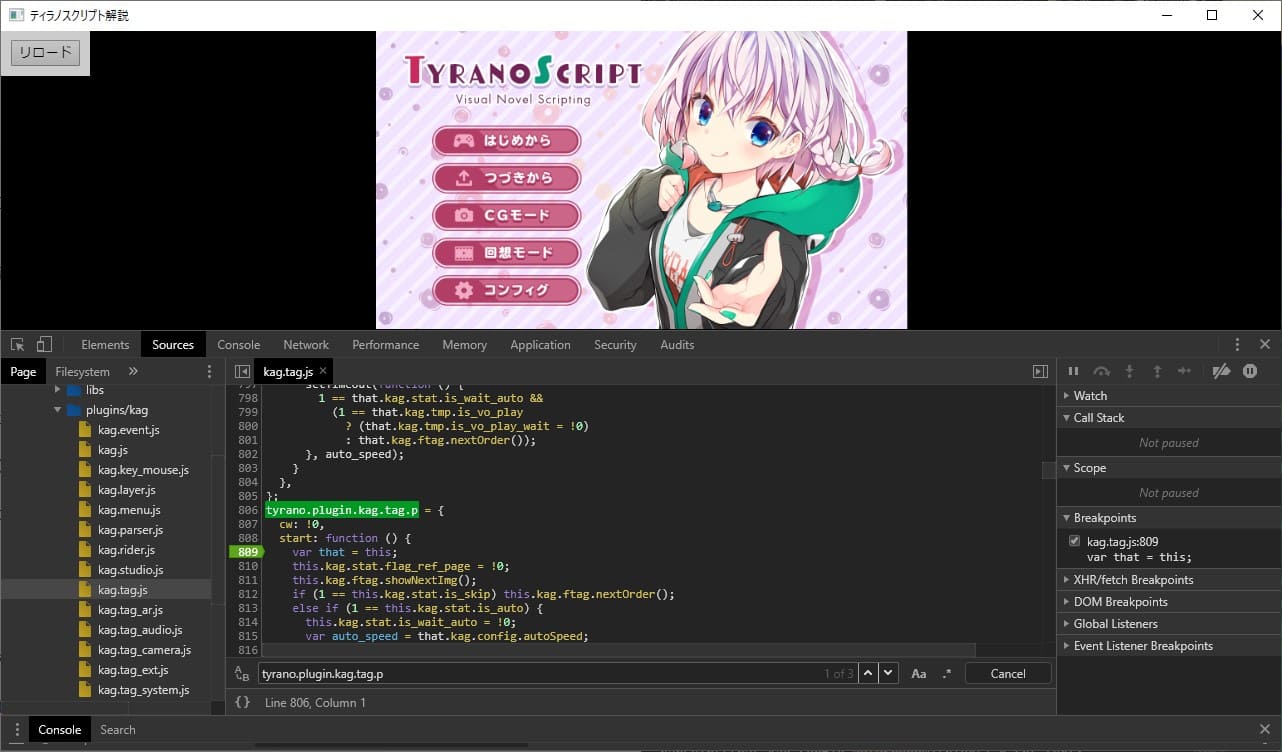Hide the file navigator pane
Image resolution: width=1282 pixels, height=752 pixels.
[242, 372]
